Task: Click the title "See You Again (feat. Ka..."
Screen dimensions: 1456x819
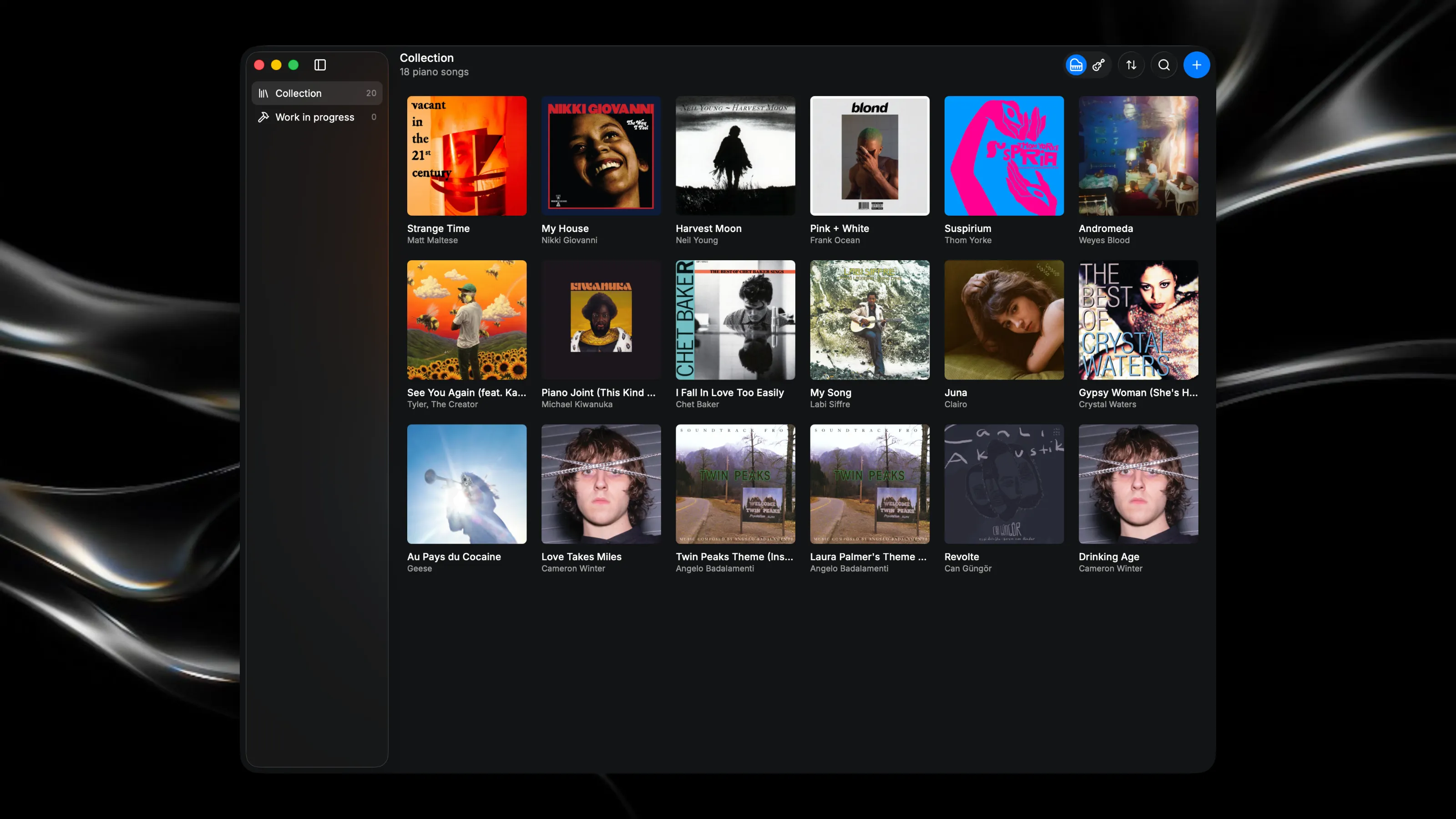Action: (x=466, y=392)
